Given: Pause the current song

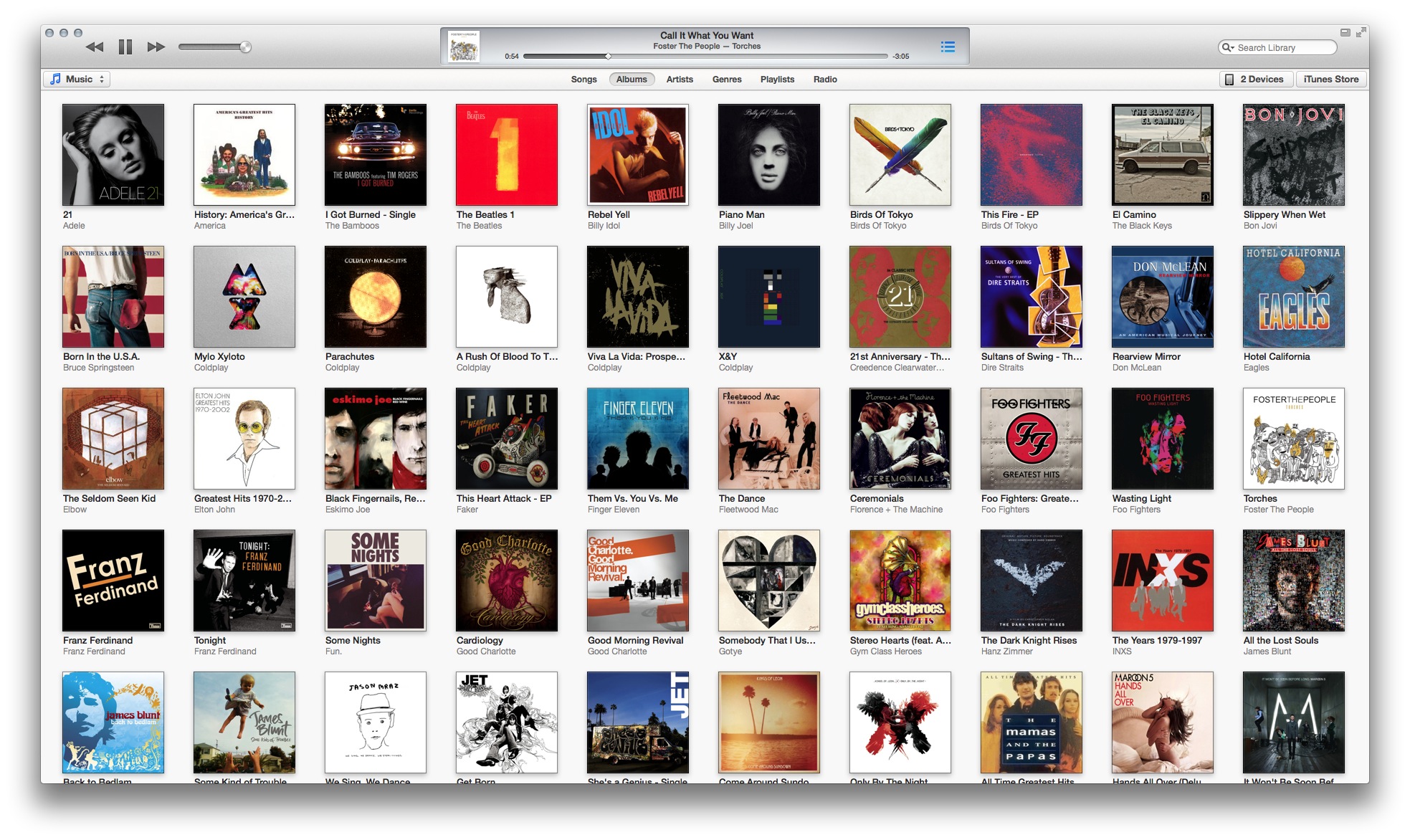Looking at the screenshot, I should [x=125, y=47].
